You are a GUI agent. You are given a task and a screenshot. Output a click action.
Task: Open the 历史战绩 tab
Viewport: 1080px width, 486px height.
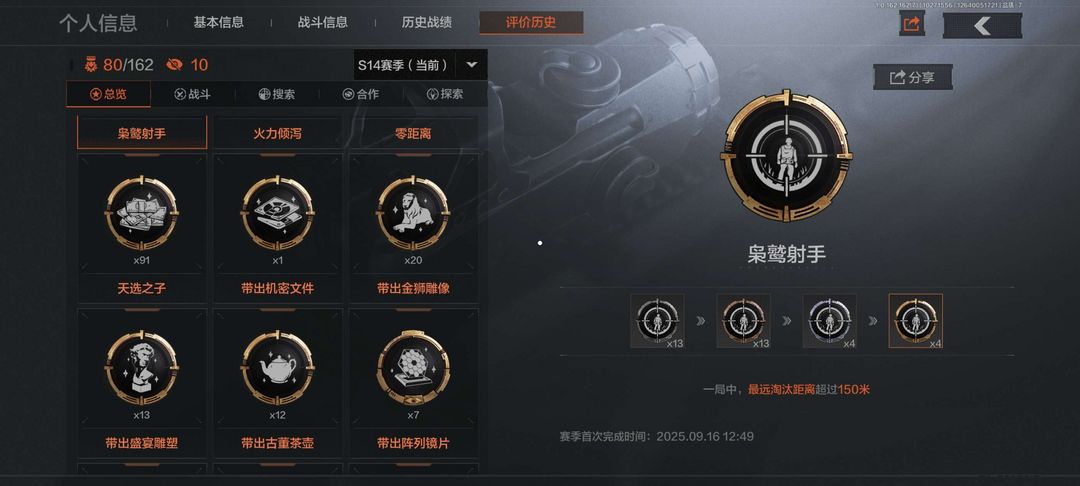427,22
